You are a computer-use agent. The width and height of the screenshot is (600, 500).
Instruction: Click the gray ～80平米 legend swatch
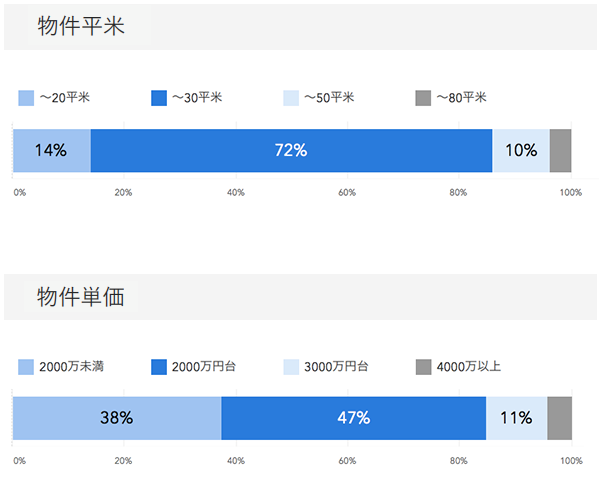pos(423,98)
